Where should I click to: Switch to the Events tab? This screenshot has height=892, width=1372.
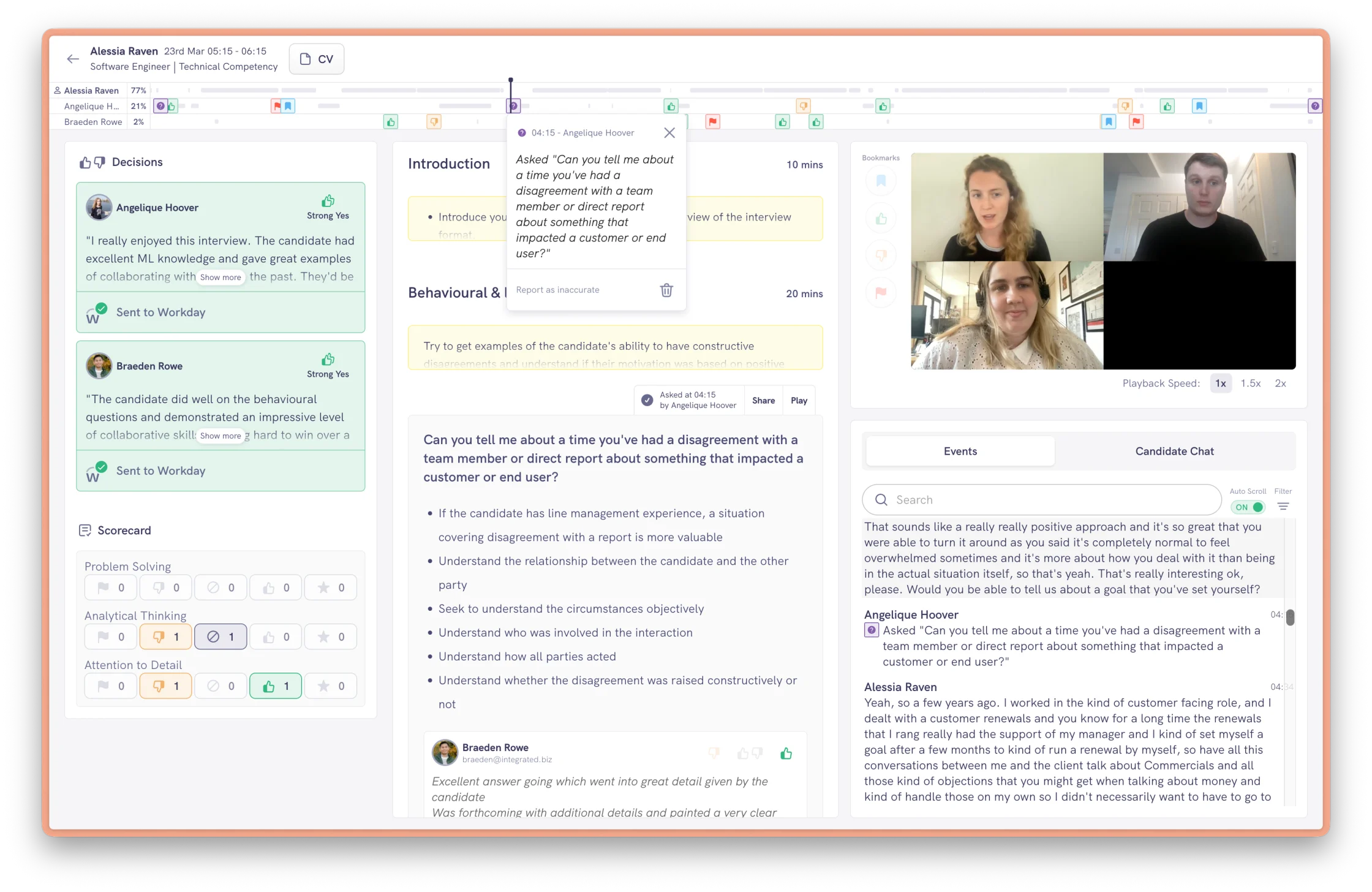pos(960,451)
